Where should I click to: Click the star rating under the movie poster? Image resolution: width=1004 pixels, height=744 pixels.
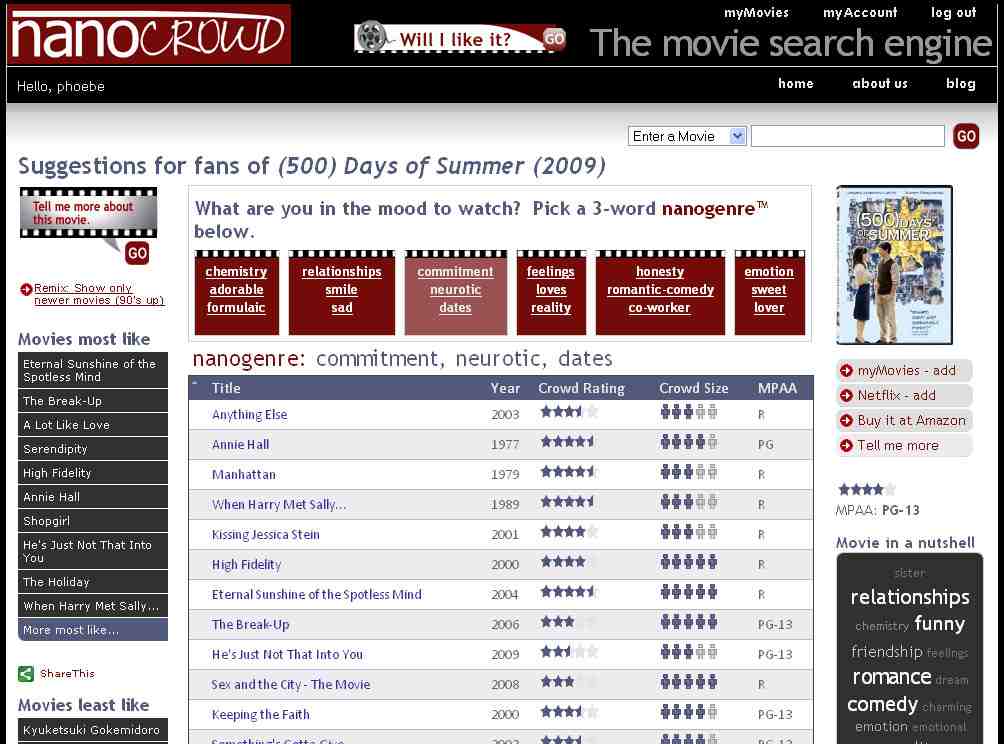(x=866, y=490)
